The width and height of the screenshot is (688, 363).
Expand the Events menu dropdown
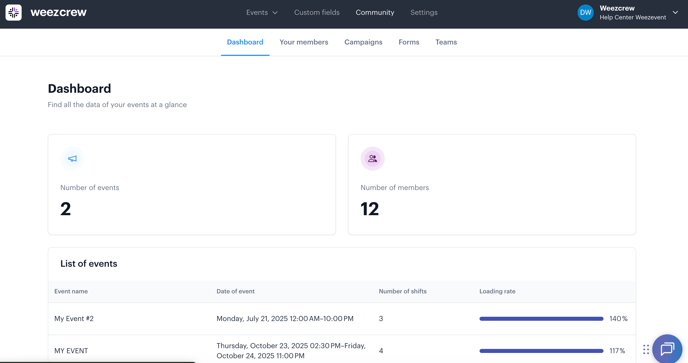point(262,12)
